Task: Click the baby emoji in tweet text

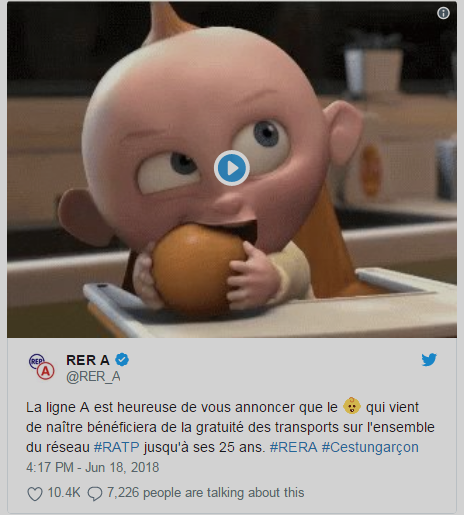Action: coord(352,406)
